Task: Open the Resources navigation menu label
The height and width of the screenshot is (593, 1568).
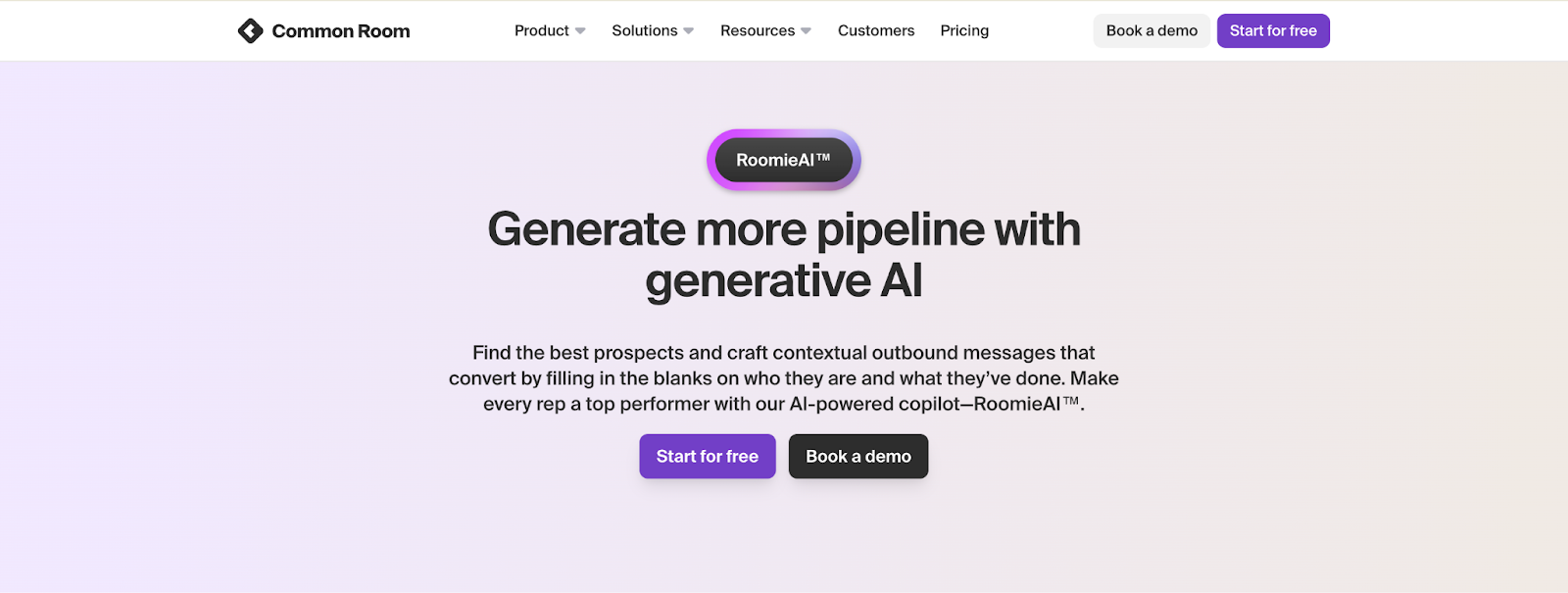Action: 757,31
